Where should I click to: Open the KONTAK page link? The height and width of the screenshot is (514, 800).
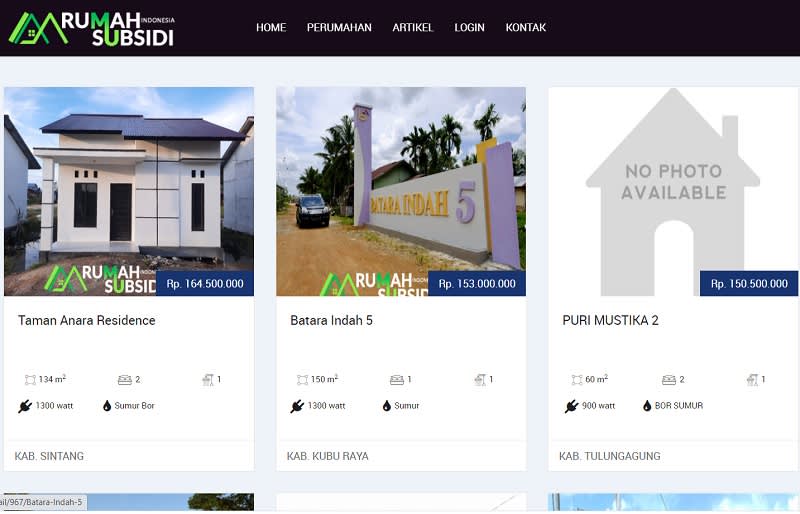pos(526,28)
